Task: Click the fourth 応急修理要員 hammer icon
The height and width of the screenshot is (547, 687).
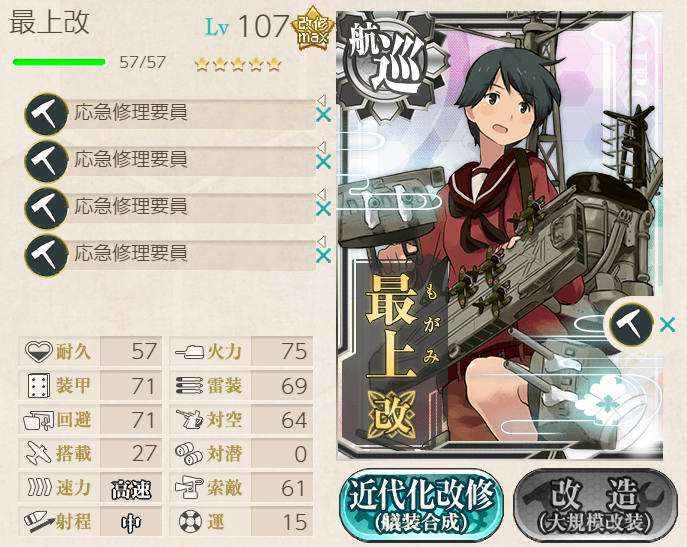Action: [x=46, y=255]
